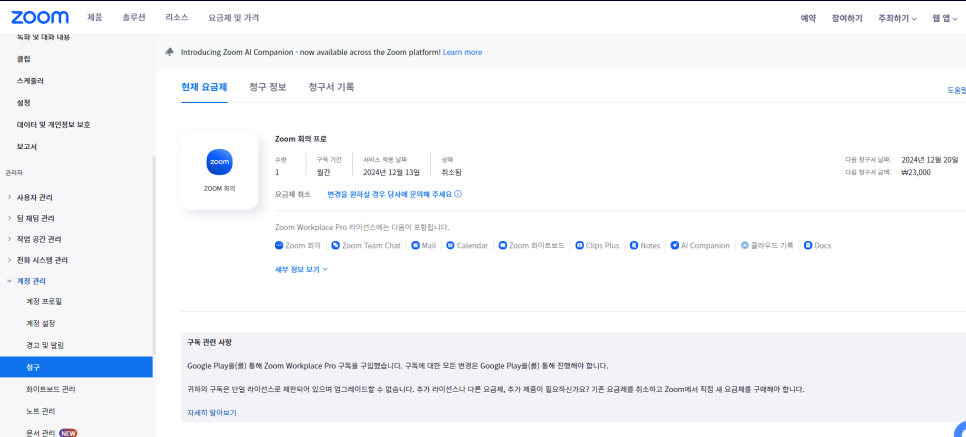Viewport: 966px width, 437px height.
Task: Expand the 주최하기 dropdown
Action: tap(898, 18)
